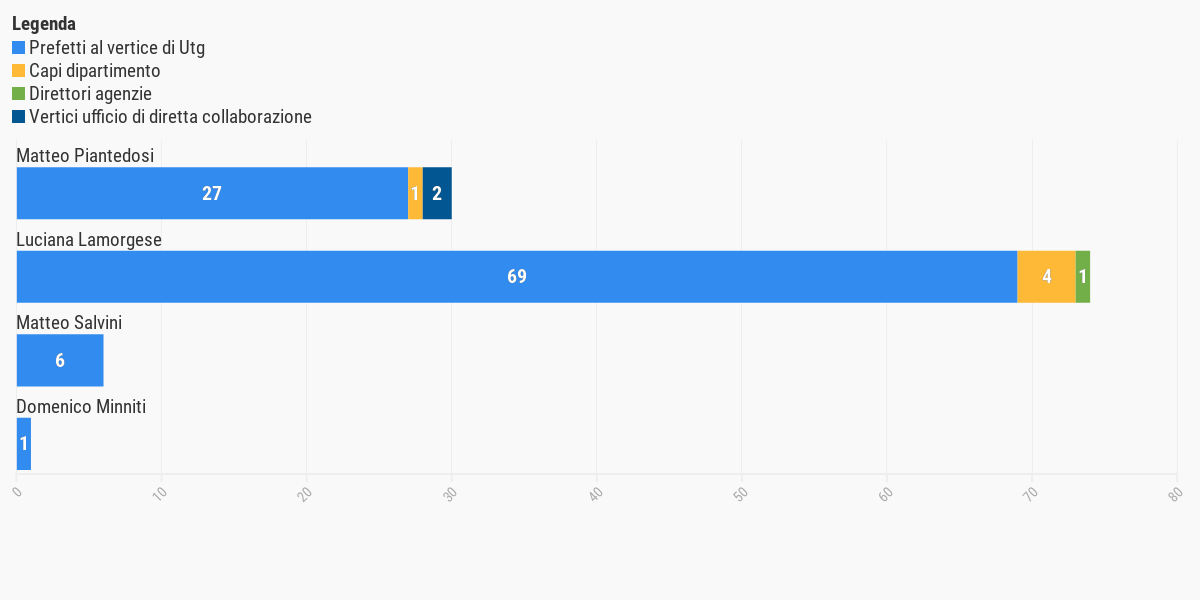This screenshot has width=1200, height=600.
Task: Click the Legenda heading
Action: click(44, 24)
